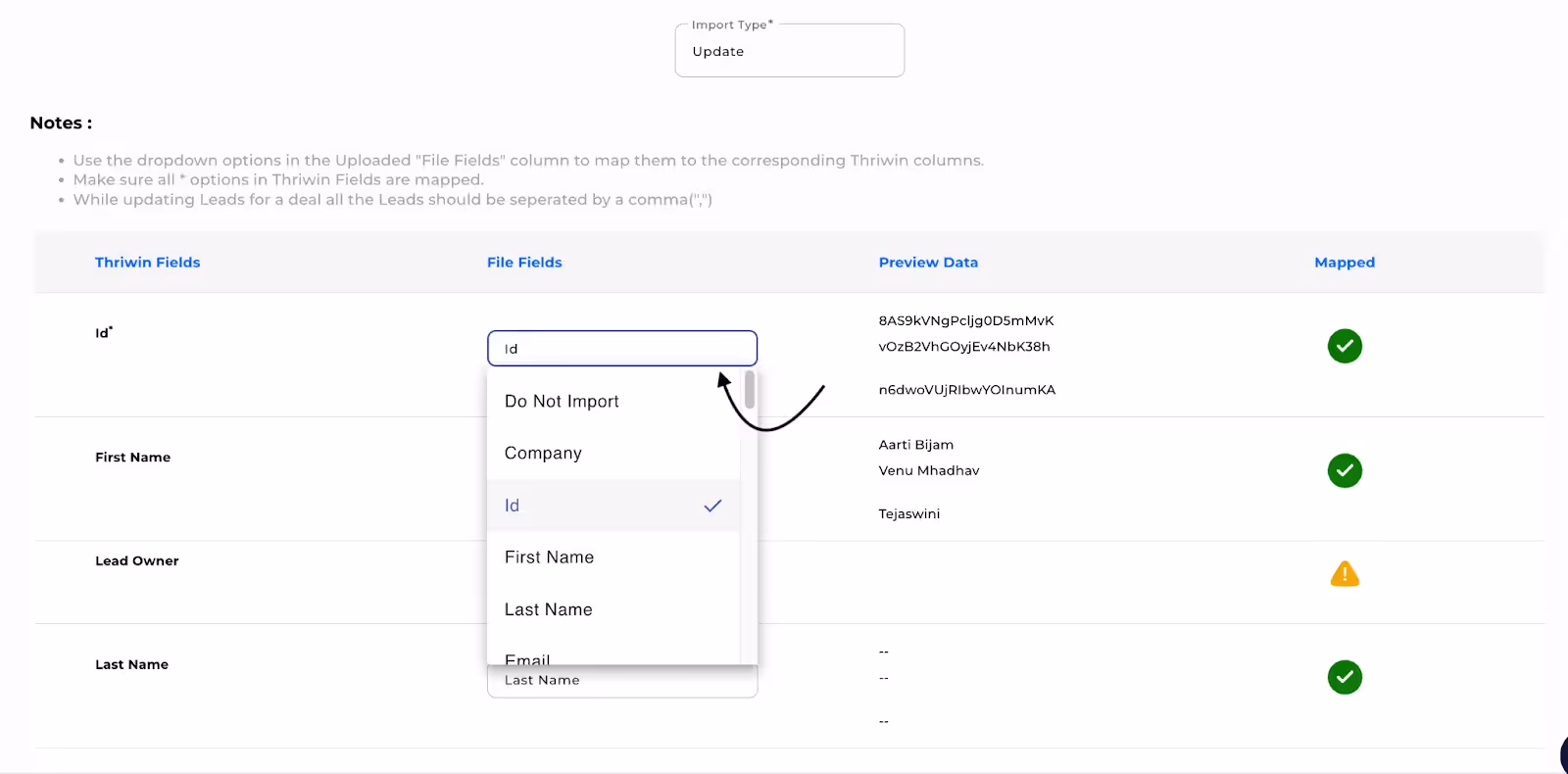Click the Lead Owner field label
The image size is (1568, 774).
[x=137, y=560]
